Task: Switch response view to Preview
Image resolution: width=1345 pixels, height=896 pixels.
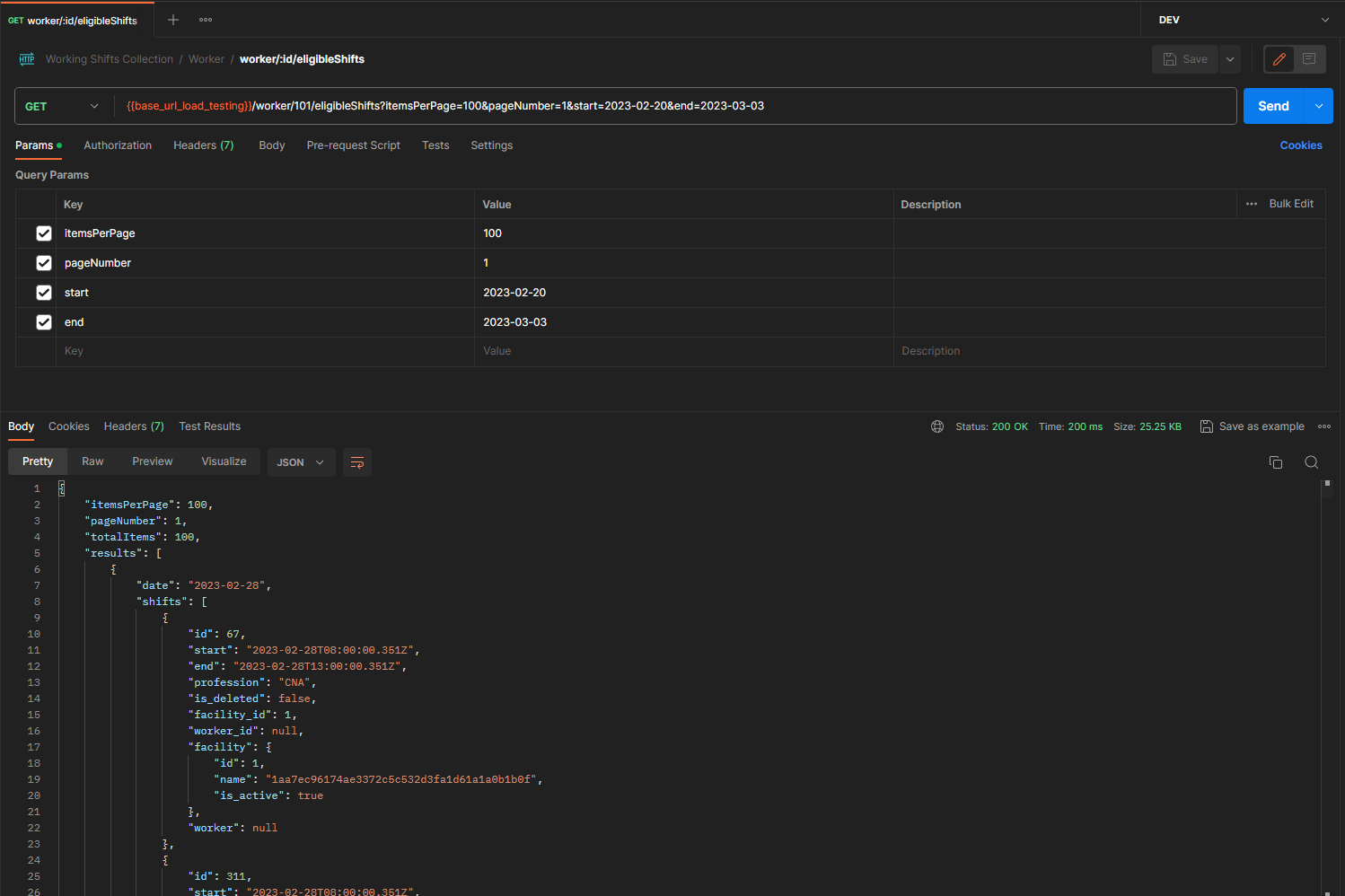Action: coord(153,461)
